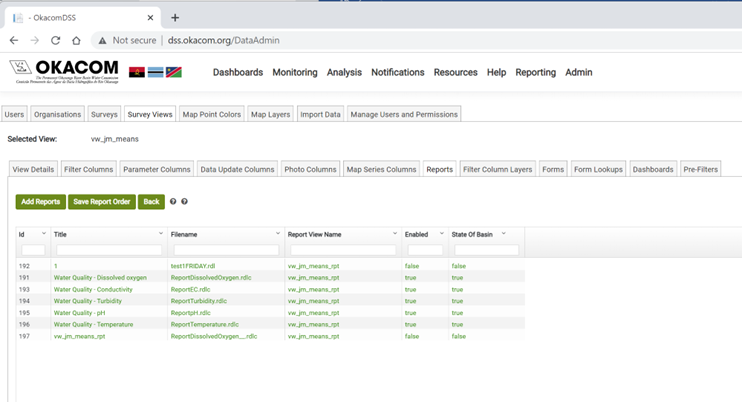Switch to Form Lookups tab

coord(598,169)
